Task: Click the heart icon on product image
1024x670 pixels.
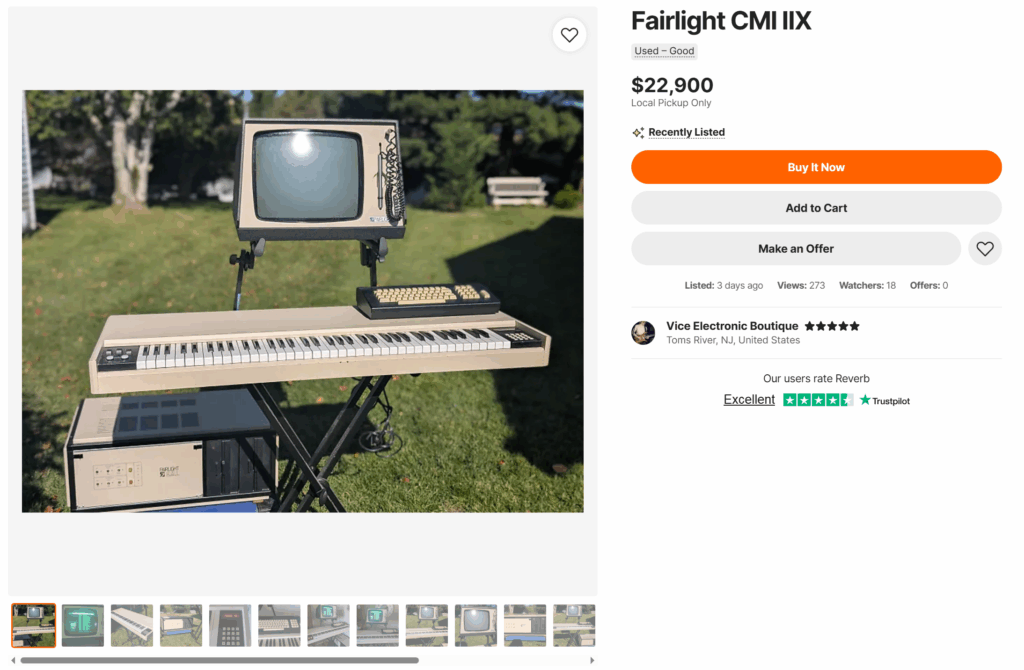Action: pyautogui.click(x=569, y=35)
